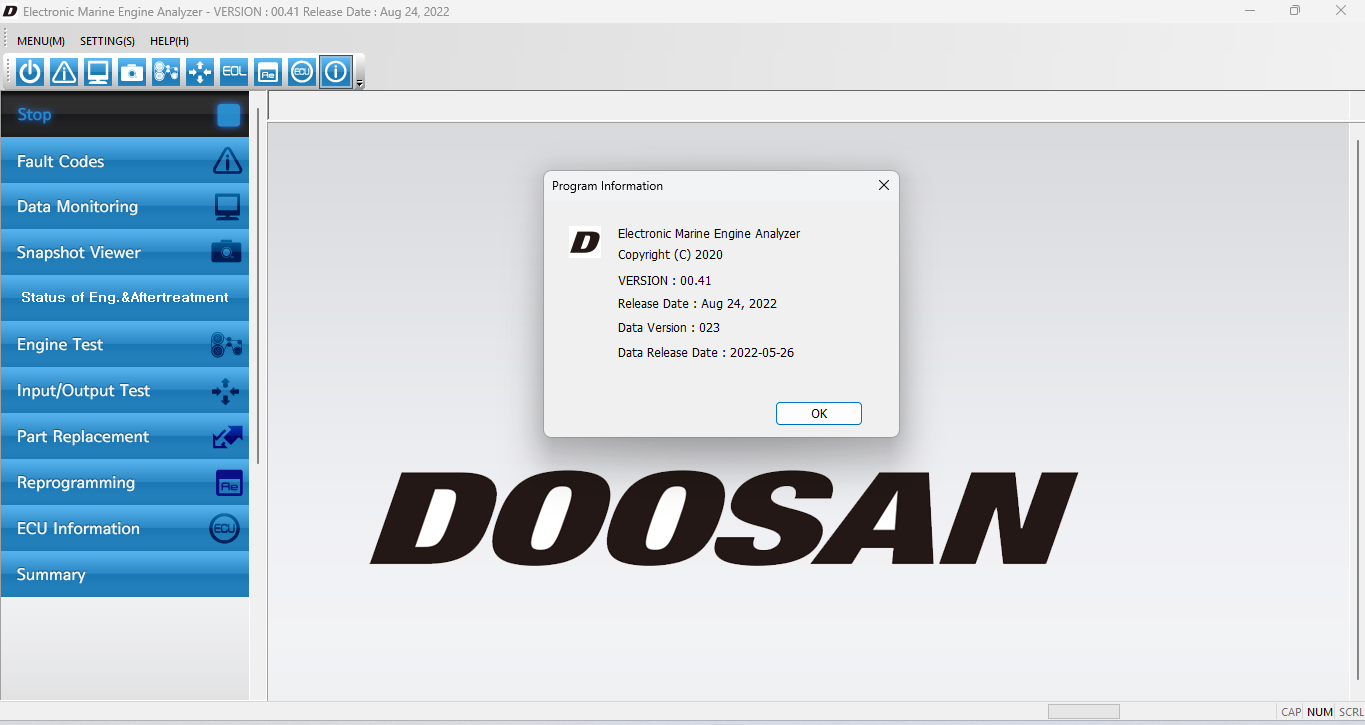
Task: Click the NUM indicator in status bar
Action: 1320,712
